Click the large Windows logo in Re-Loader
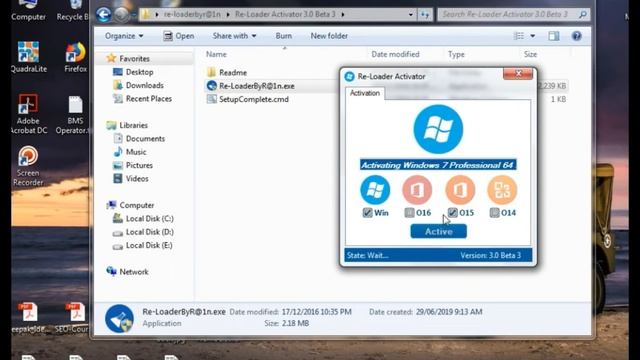Image resolution: width=640 pixels, height=360 pixels. point(438,129)
